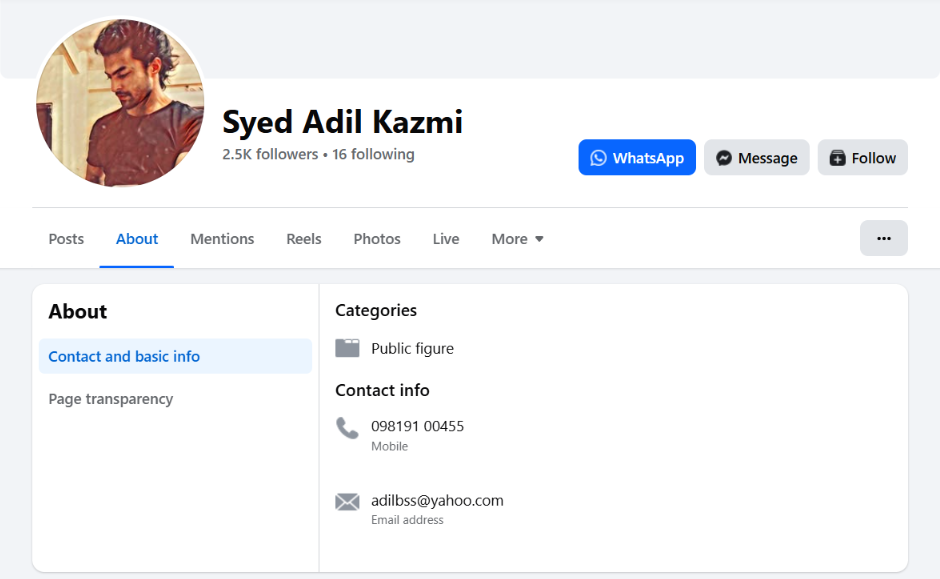Open Page transparency section
The height and width of the screenshot is (579, 940).
click(111, 399)
